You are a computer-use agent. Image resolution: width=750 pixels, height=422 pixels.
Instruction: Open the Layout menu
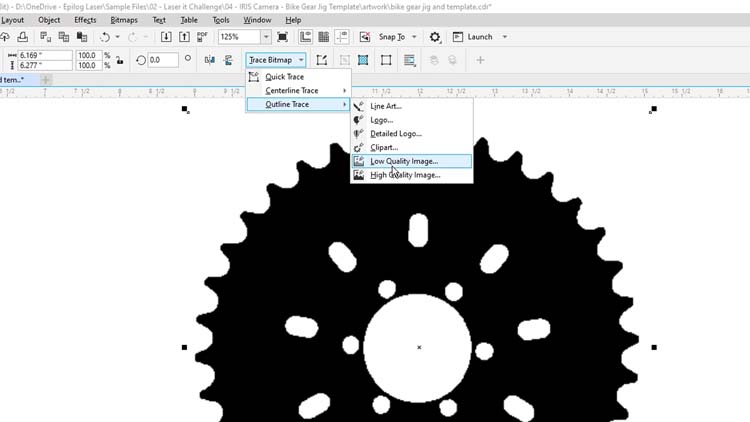pyautogui.click(x=12, y=20)
